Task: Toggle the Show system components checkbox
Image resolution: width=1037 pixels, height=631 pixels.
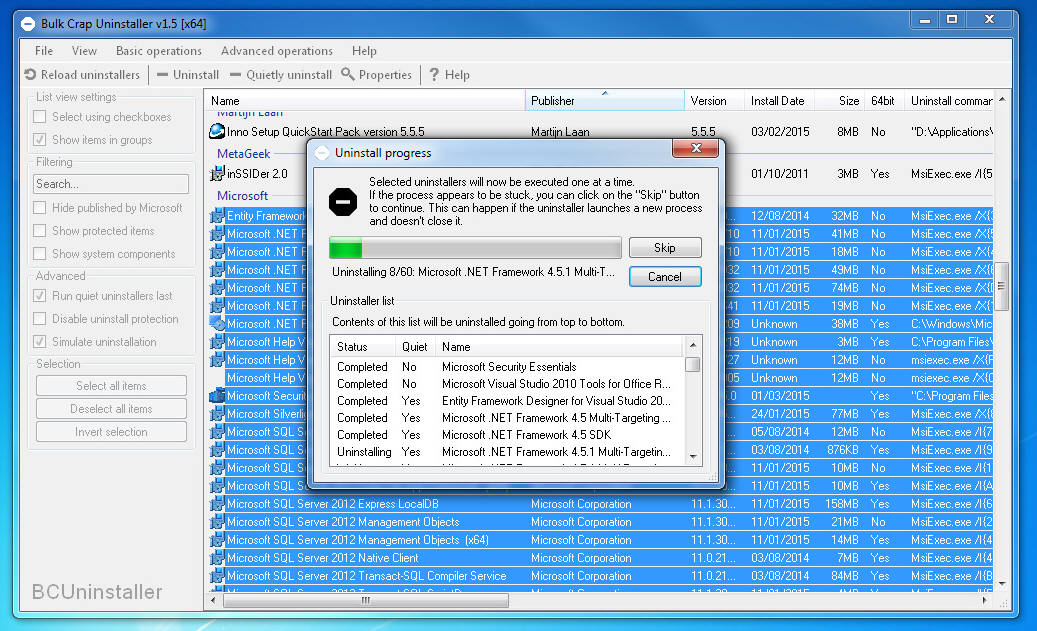Action: click(x=40, y=254)
